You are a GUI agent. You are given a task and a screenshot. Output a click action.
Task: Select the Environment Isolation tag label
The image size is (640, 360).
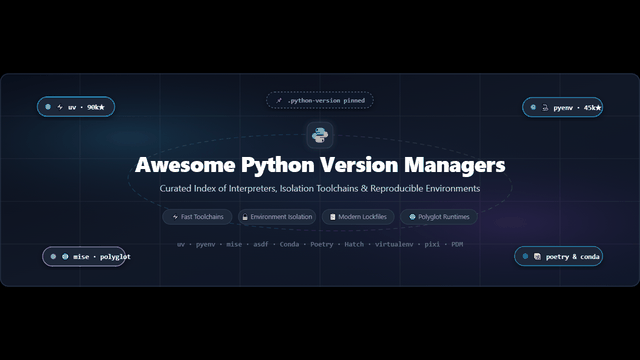click(x=281, y=217)
